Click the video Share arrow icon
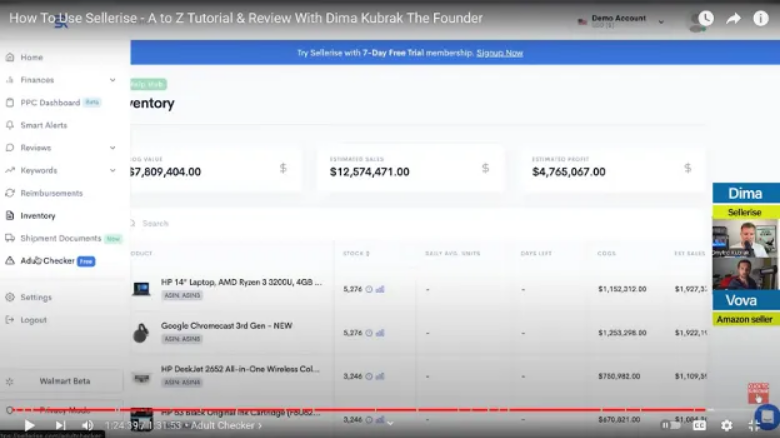 [733, 19]
